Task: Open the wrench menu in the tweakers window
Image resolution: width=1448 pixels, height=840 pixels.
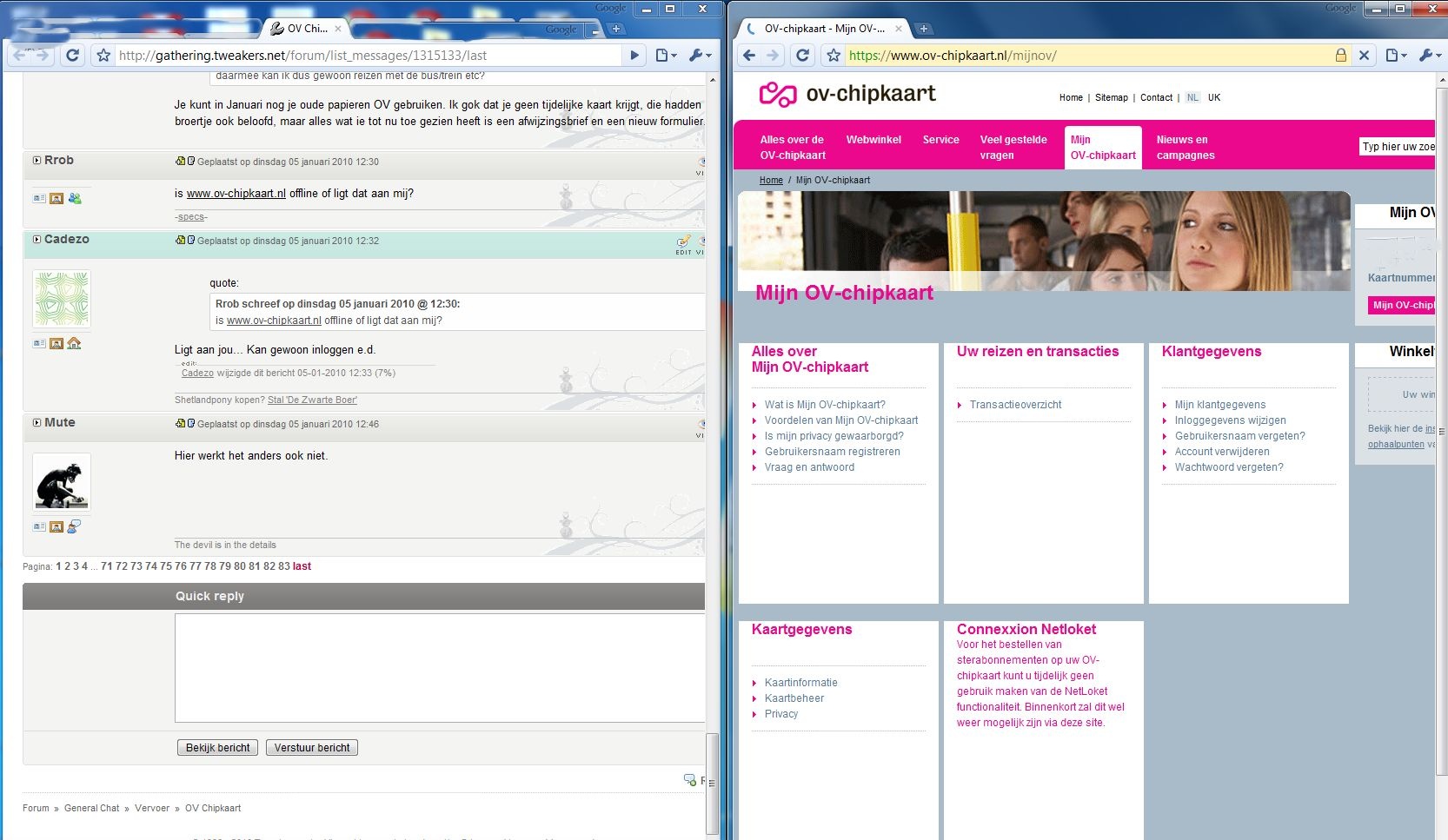Action: pyautogui.click(x=700, y=56)
